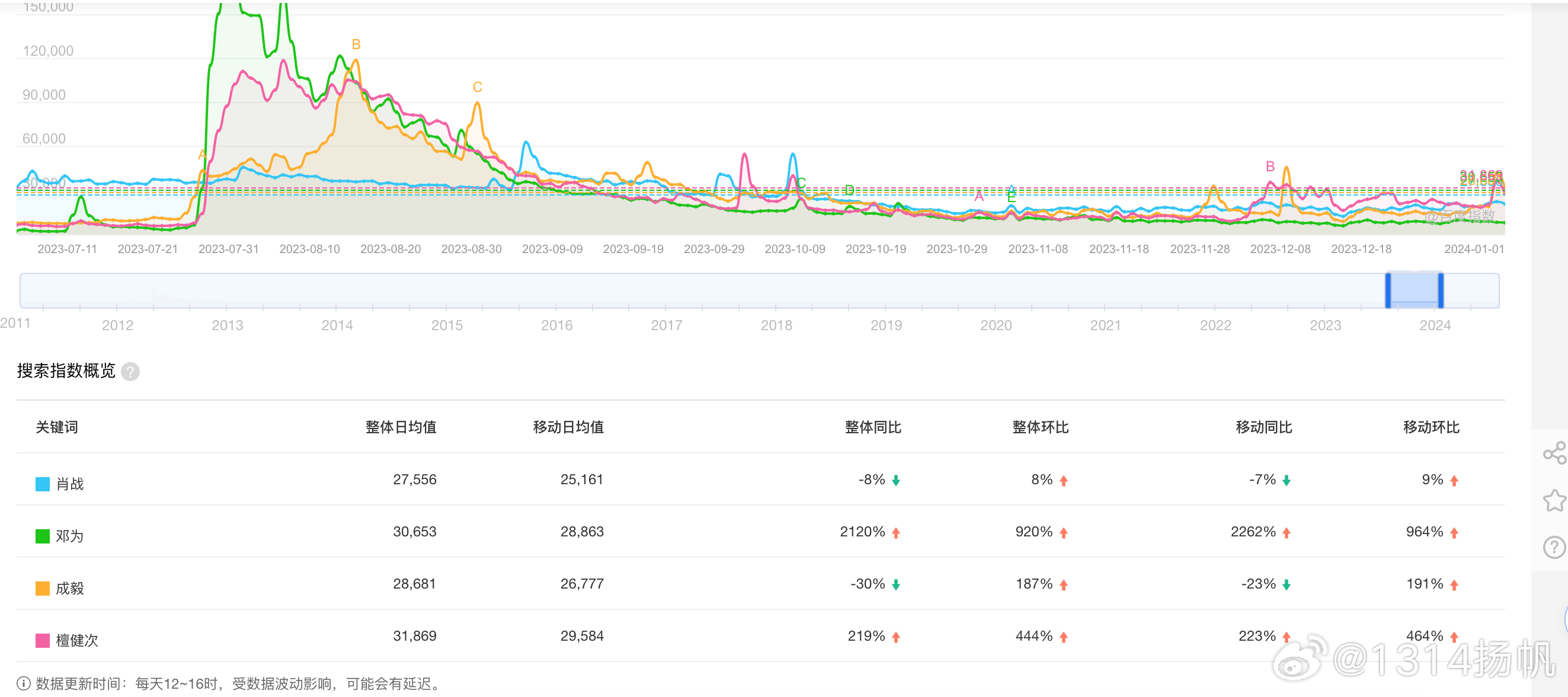Click the 2020 label on timeline
The height and width of the screenshot is (697, 1568).
click(x=996, y=325)
